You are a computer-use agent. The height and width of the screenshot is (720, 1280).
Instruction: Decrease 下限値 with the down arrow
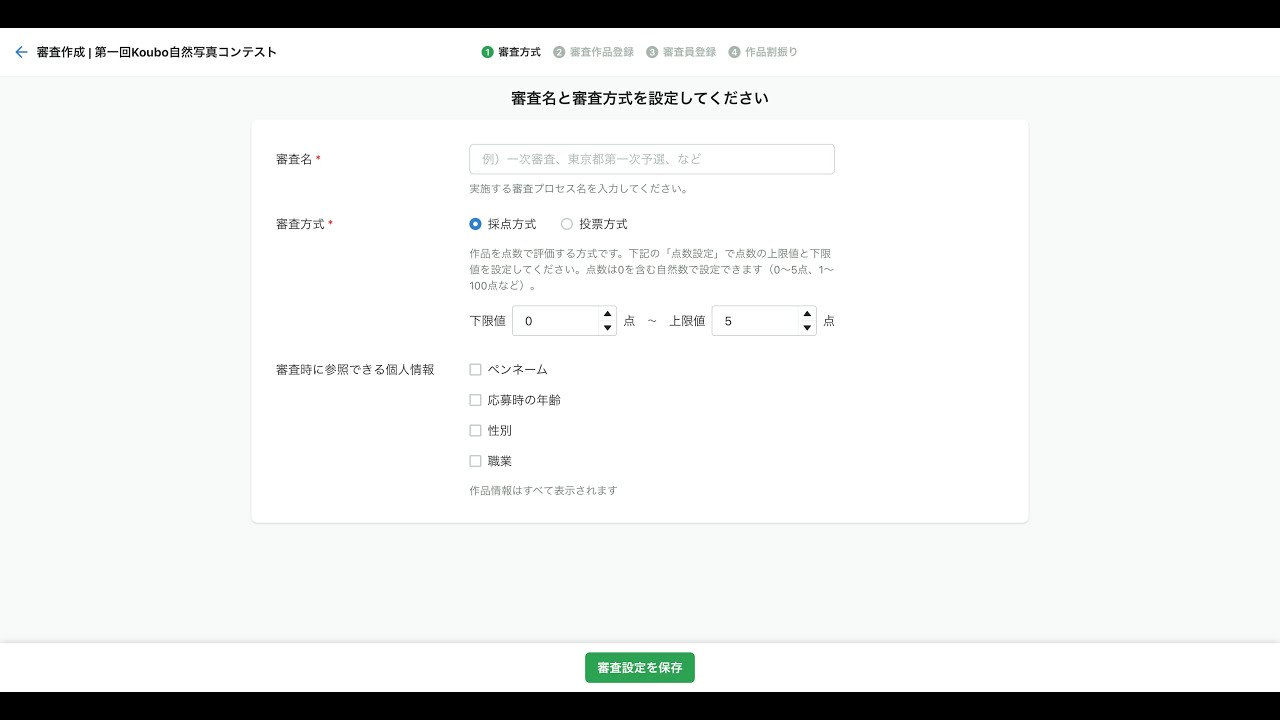607,328
